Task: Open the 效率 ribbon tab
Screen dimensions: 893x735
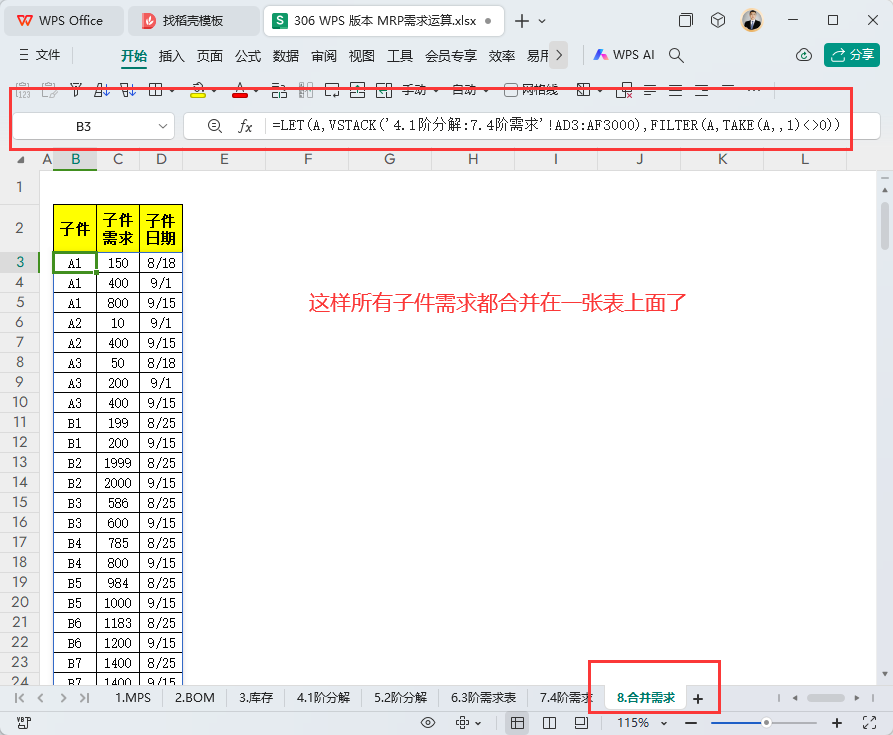Action: click(x=502, y=56)
